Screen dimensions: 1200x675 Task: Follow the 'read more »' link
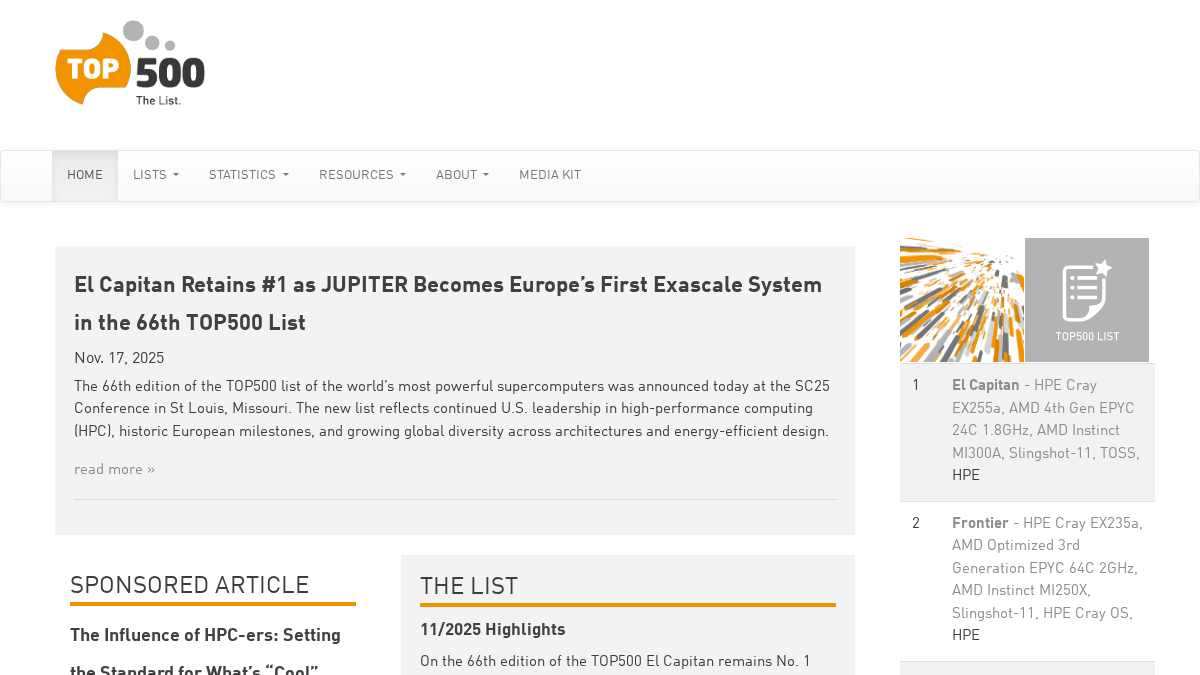pyautogui.click(x=115, y=469)
